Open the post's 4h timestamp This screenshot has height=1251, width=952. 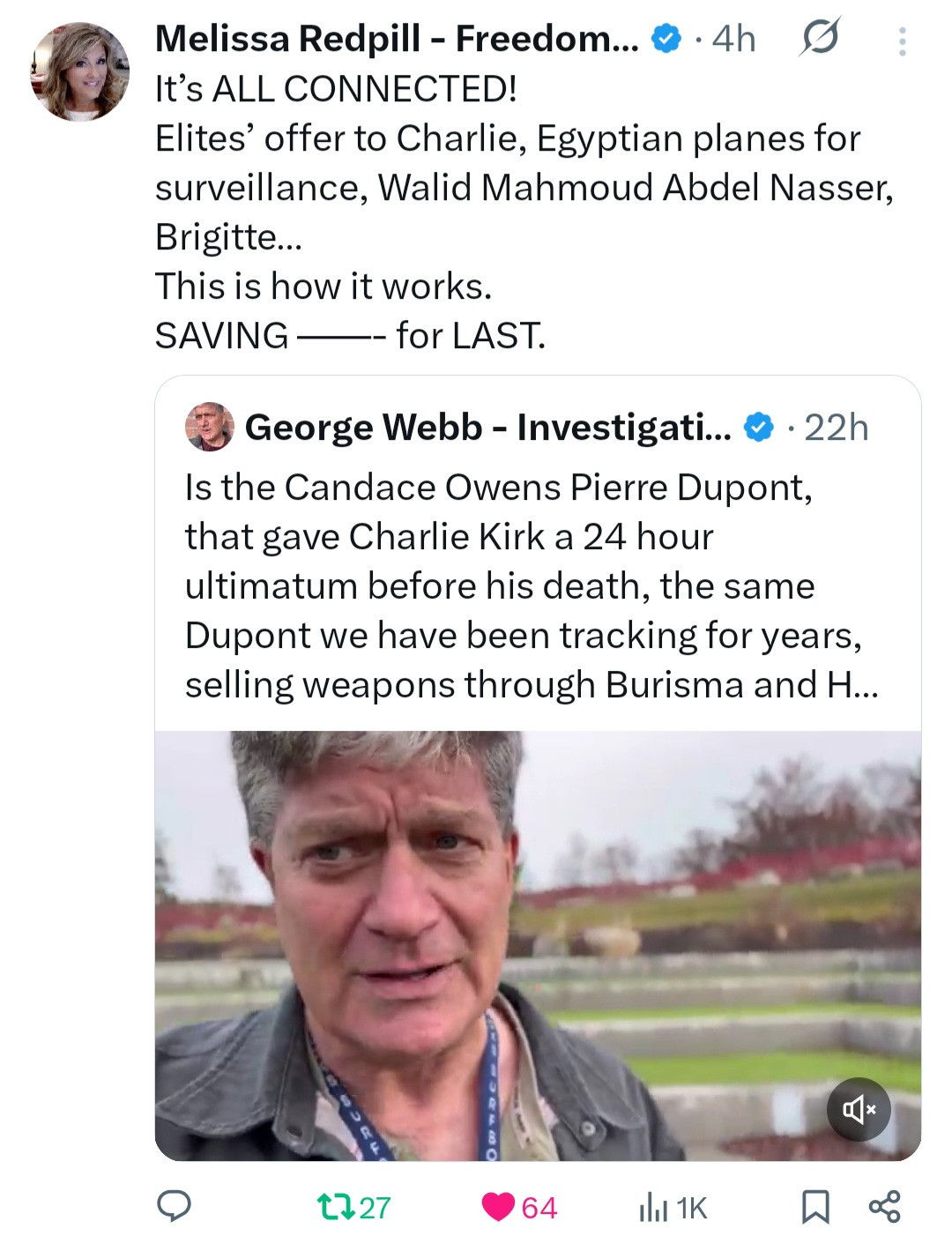733,38
